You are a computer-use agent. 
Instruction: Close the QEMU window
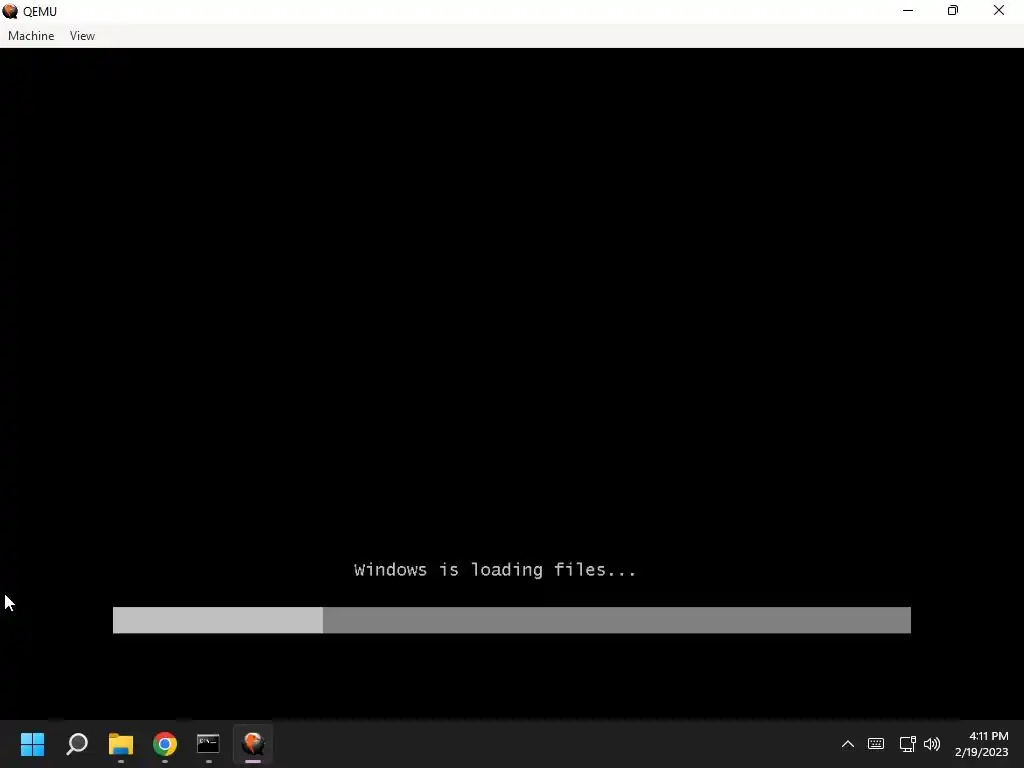click(x=999, y=10)
